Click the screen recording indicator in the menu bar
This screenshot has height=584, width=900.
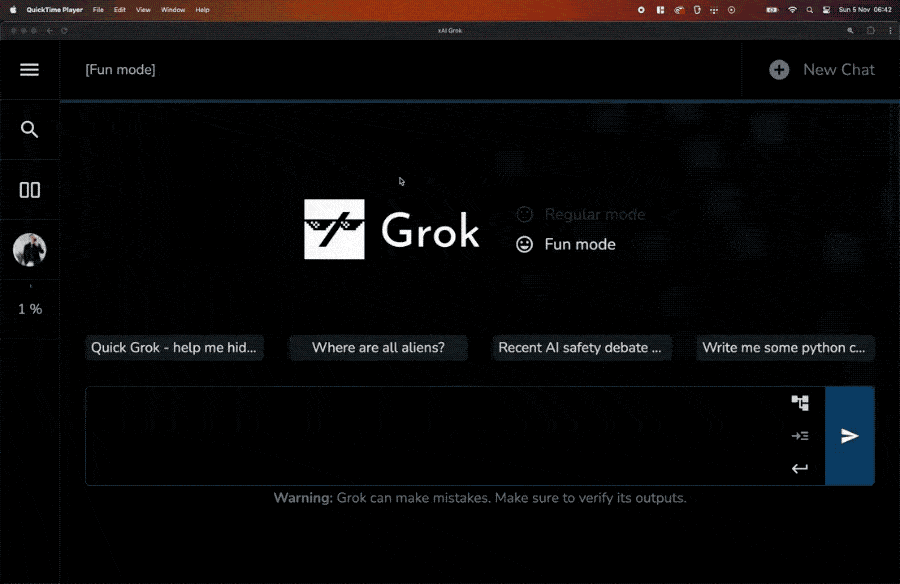pos(641,10)
